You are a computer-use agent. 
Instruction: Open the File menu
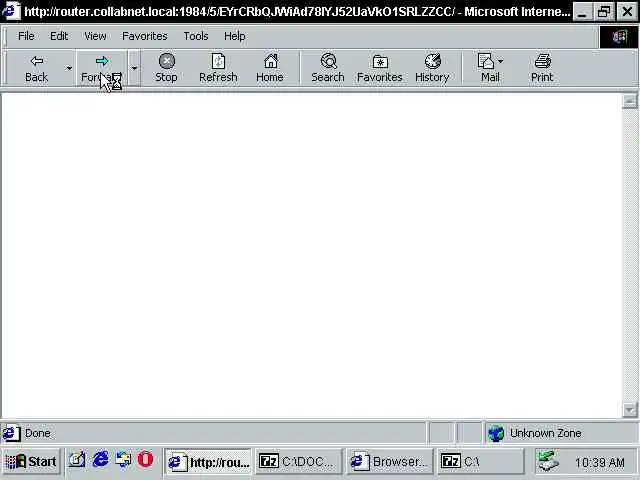pos(26,36)
